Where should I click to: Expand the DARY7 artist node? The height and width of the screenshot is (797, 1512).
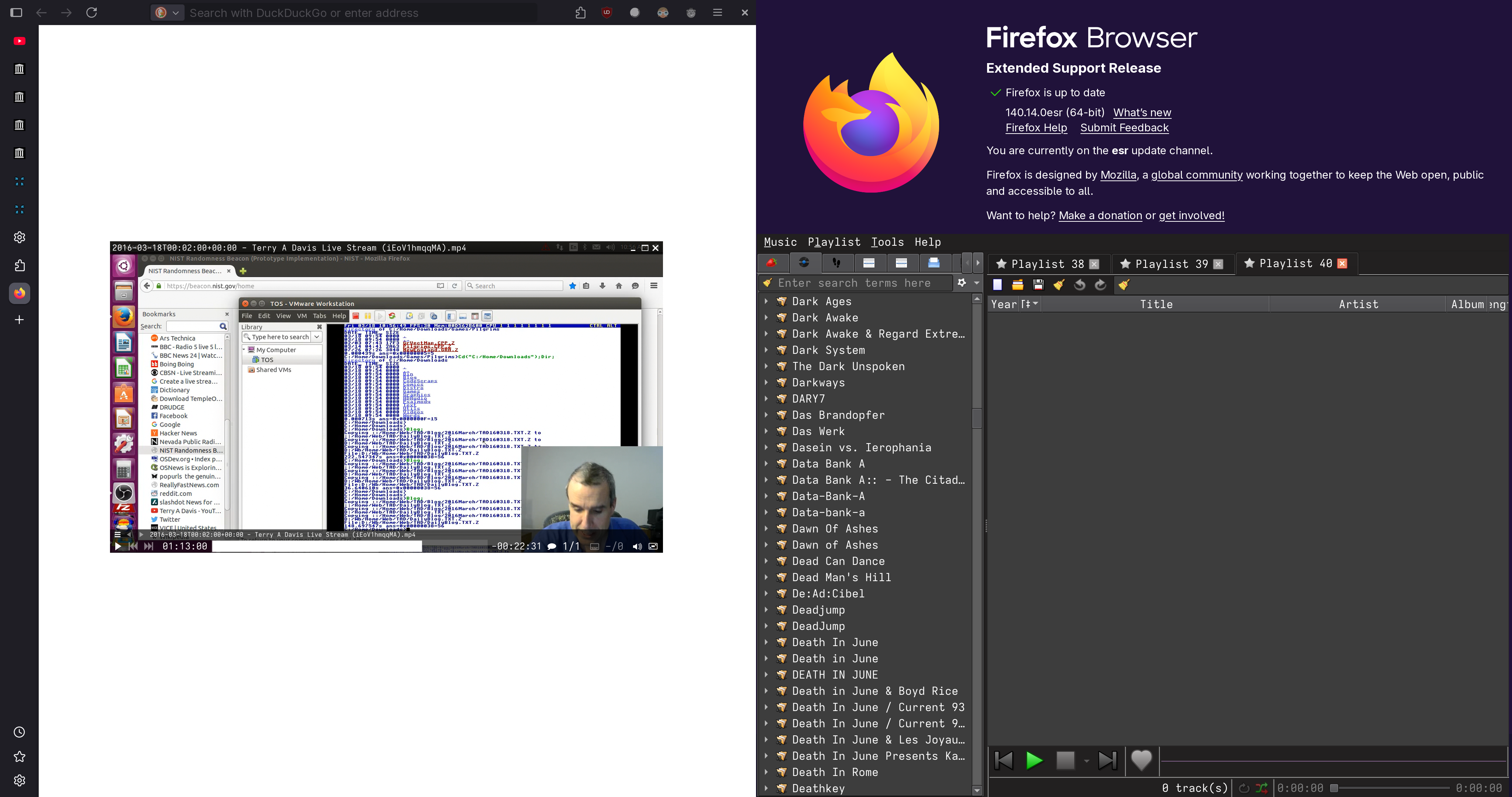(766, 398)
